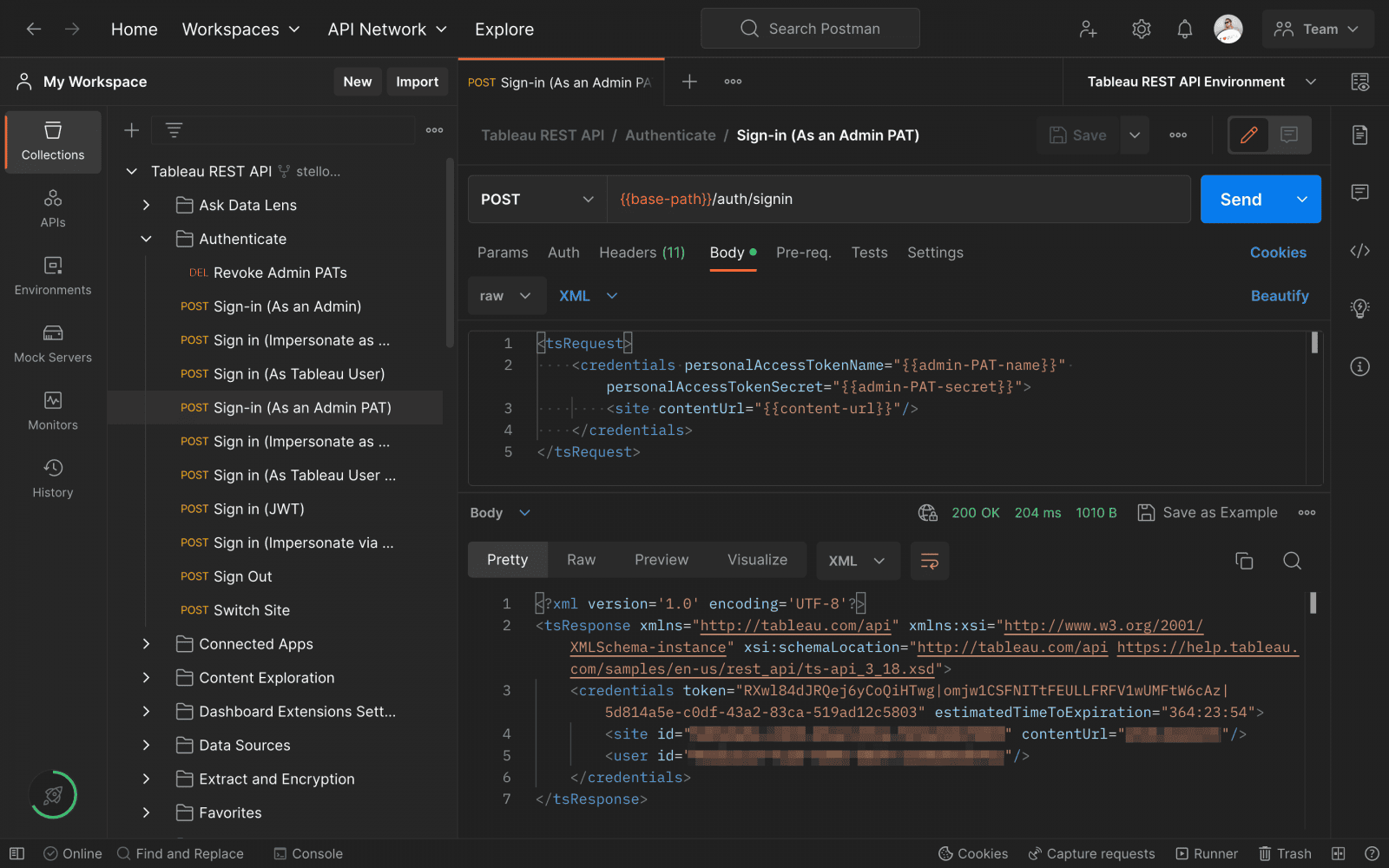Go back using the left arrow
This screenshot has height=868, width=1389.
pyautogui.click(x=34, y=29)
